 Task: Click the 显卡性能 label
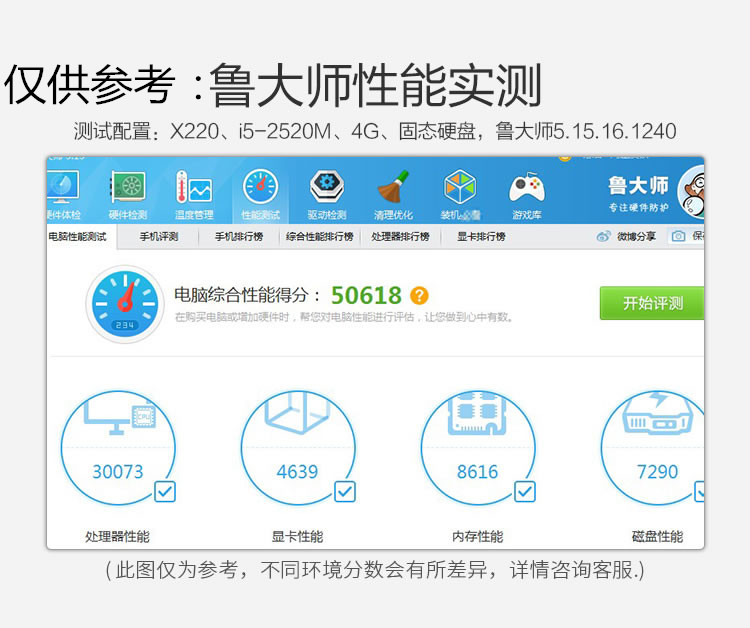pyautogui.click(x=298, y=537)
